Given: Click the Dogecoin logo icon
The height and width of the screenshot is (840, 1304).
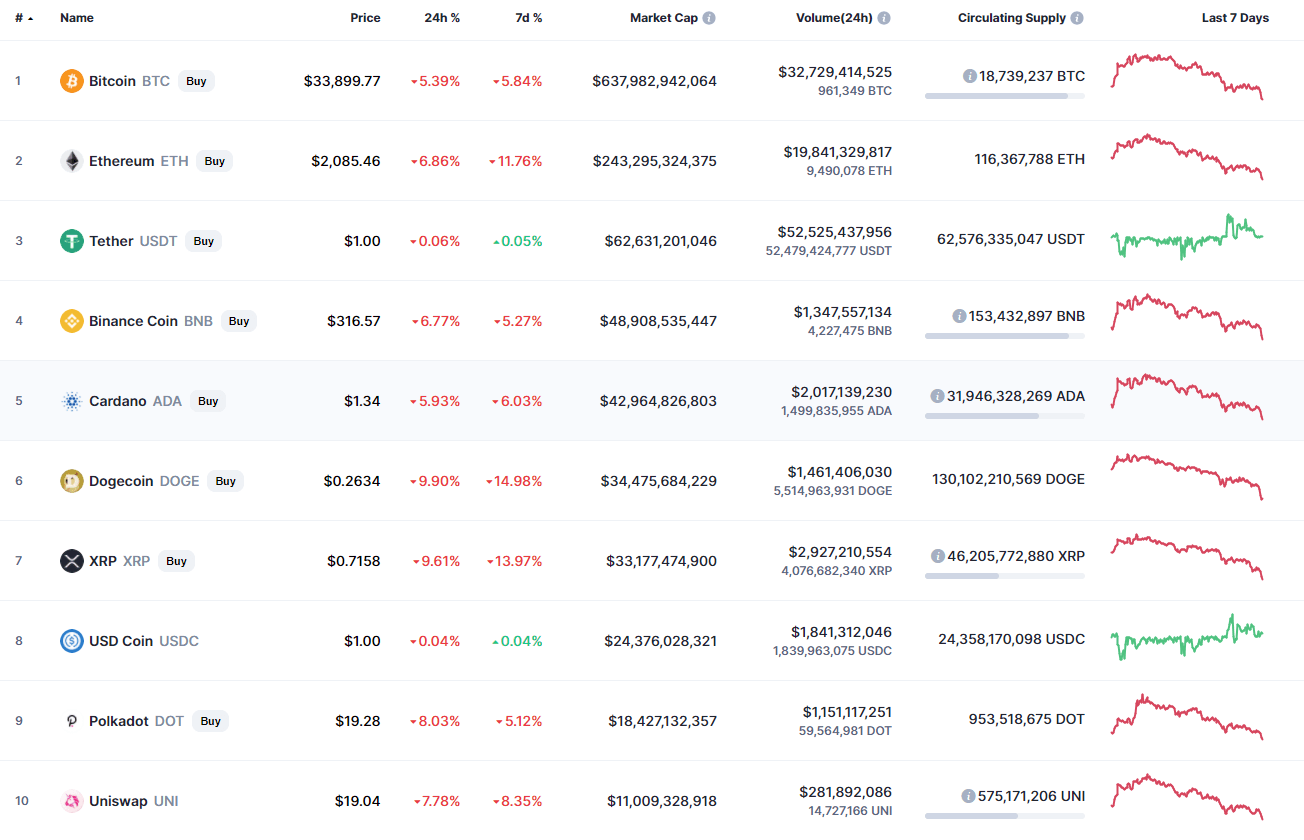Looking at the screenshot, I should (x=71, y=481).
